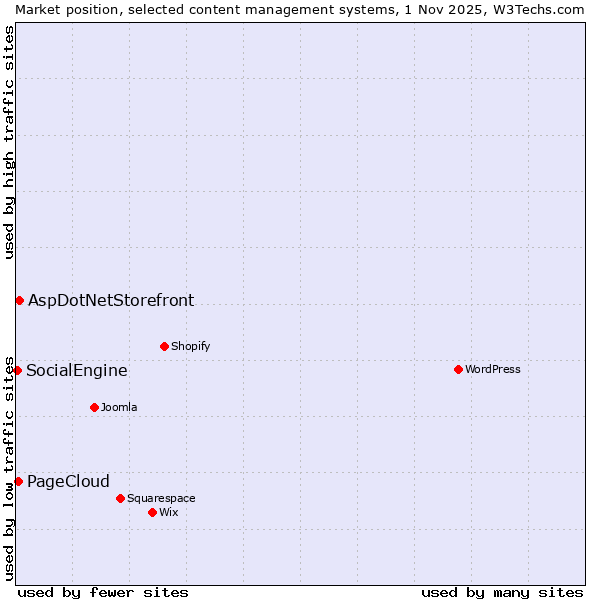
Task: Click the AspDotNetStorefront text label
Action: pyautogui.click(x=111, y=300)
